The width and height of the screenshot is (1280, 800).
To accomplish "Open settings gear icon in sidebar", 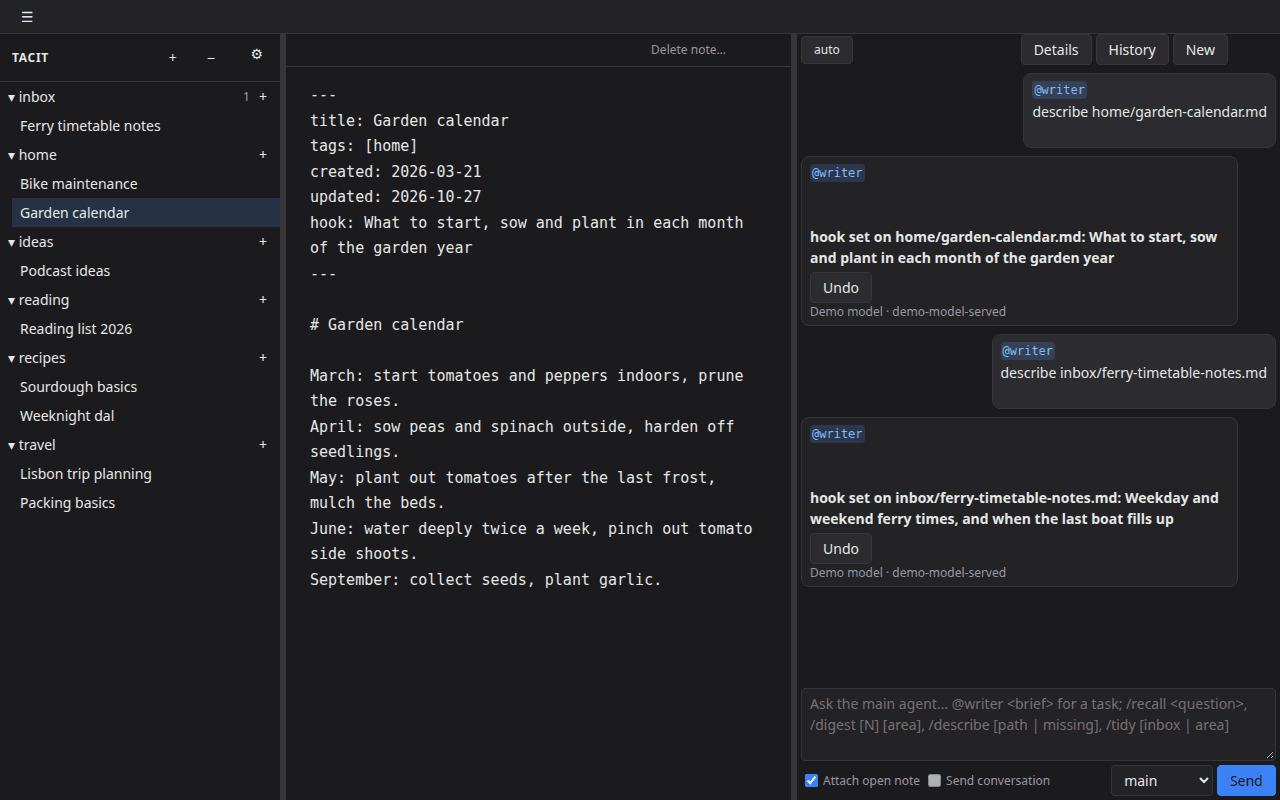I will point(257,55).
